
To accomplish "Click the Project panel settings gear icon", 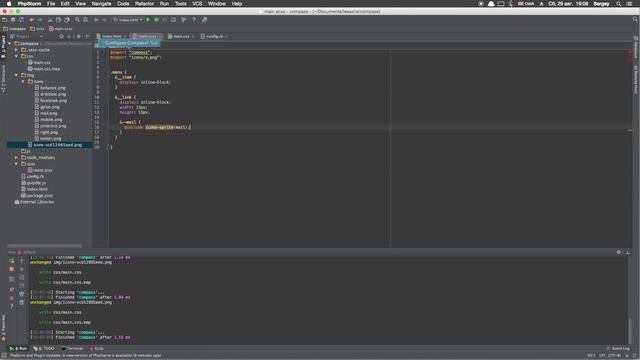I will coord(79,36).
